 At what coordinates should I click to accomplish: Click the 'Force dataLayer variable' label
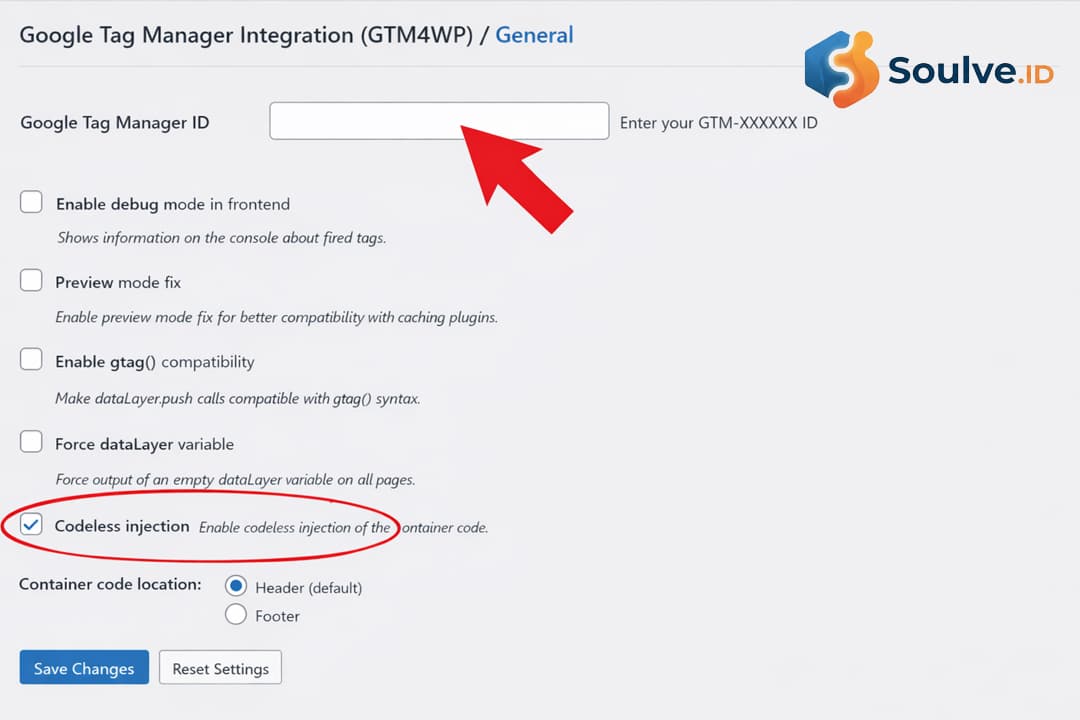(145, 444)
